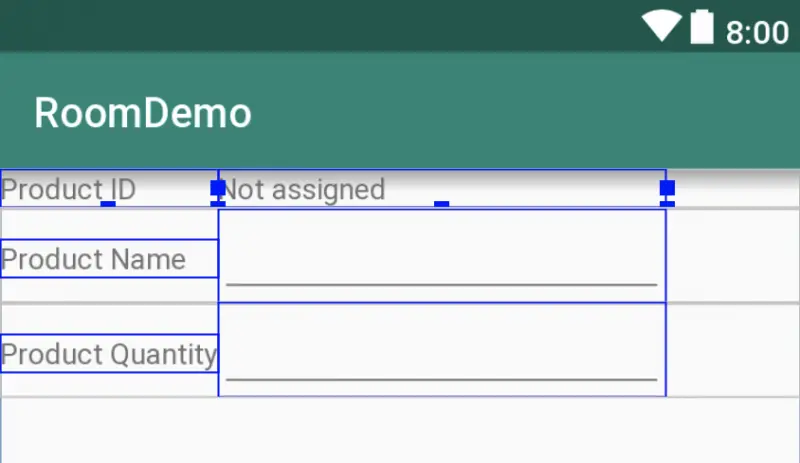Image resolution: width=800 pixels, height=463 pixels.
Task: Select the Product ID label
Action: point(70,189)
